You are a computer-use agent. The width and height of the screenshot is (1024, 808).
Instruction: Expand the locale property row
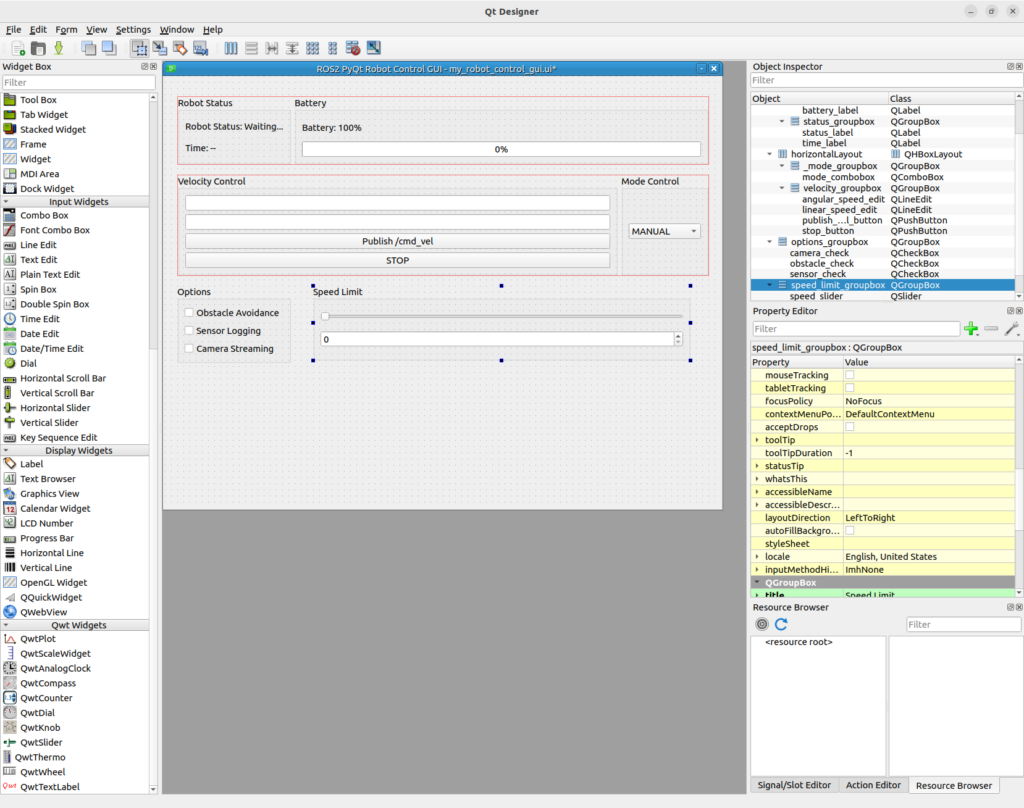[758, 557]
